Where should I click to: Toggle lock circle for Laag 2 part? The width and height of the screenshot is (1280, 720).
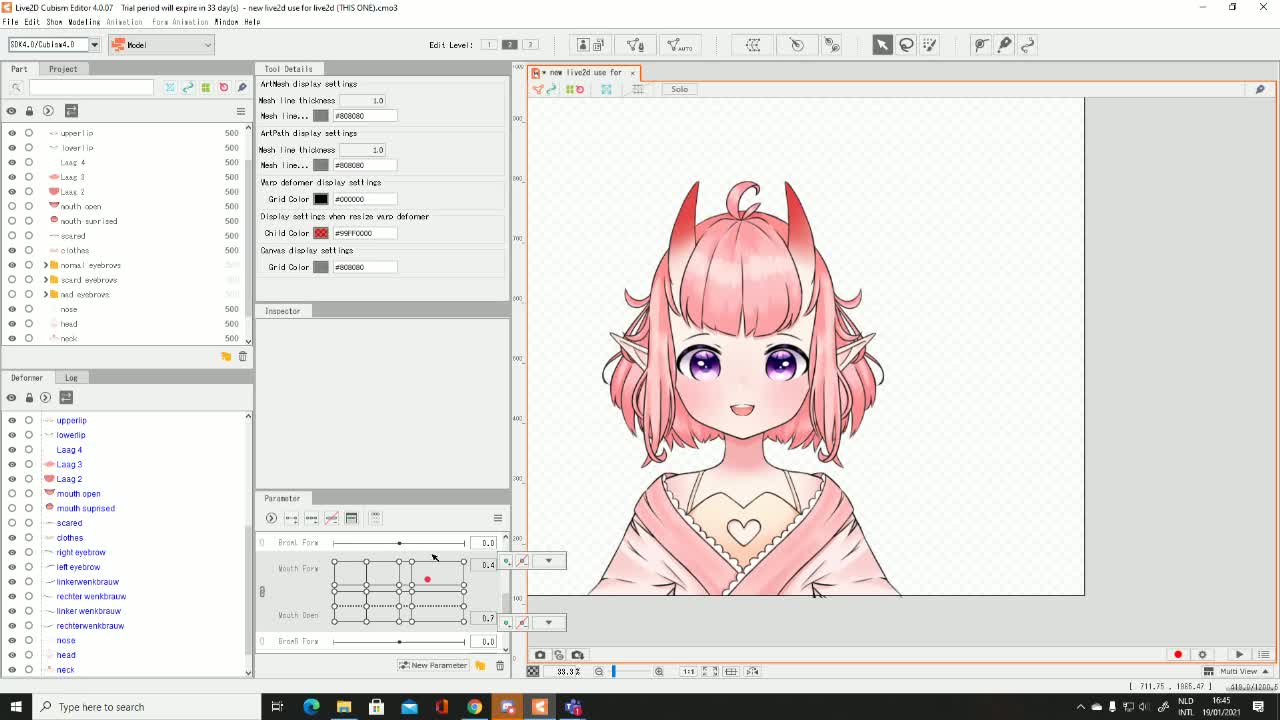click(29, 192)
